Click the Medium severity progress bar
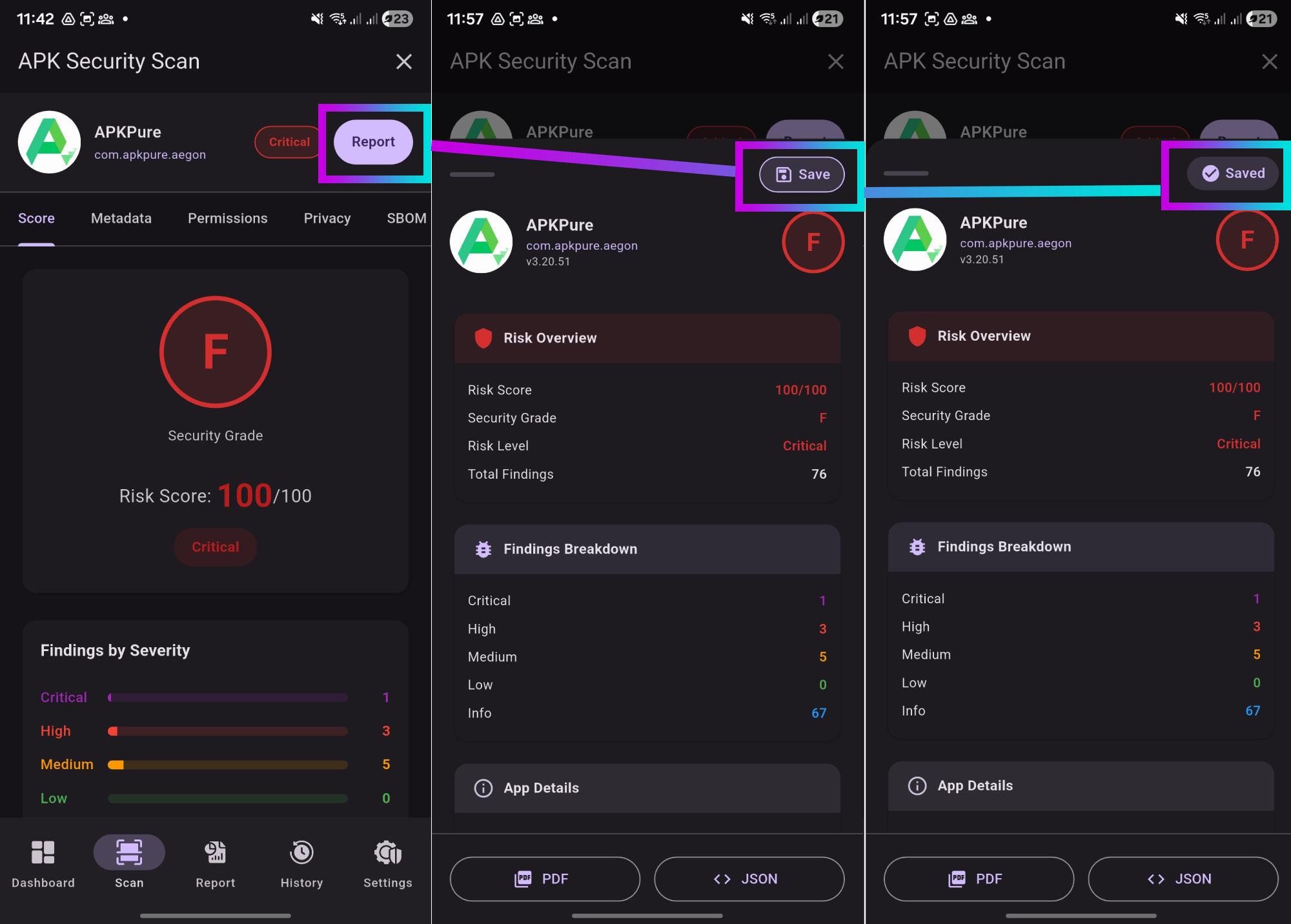Image resolution: width=1291 pixels, height=924 pixels. (x=228, y=765)
